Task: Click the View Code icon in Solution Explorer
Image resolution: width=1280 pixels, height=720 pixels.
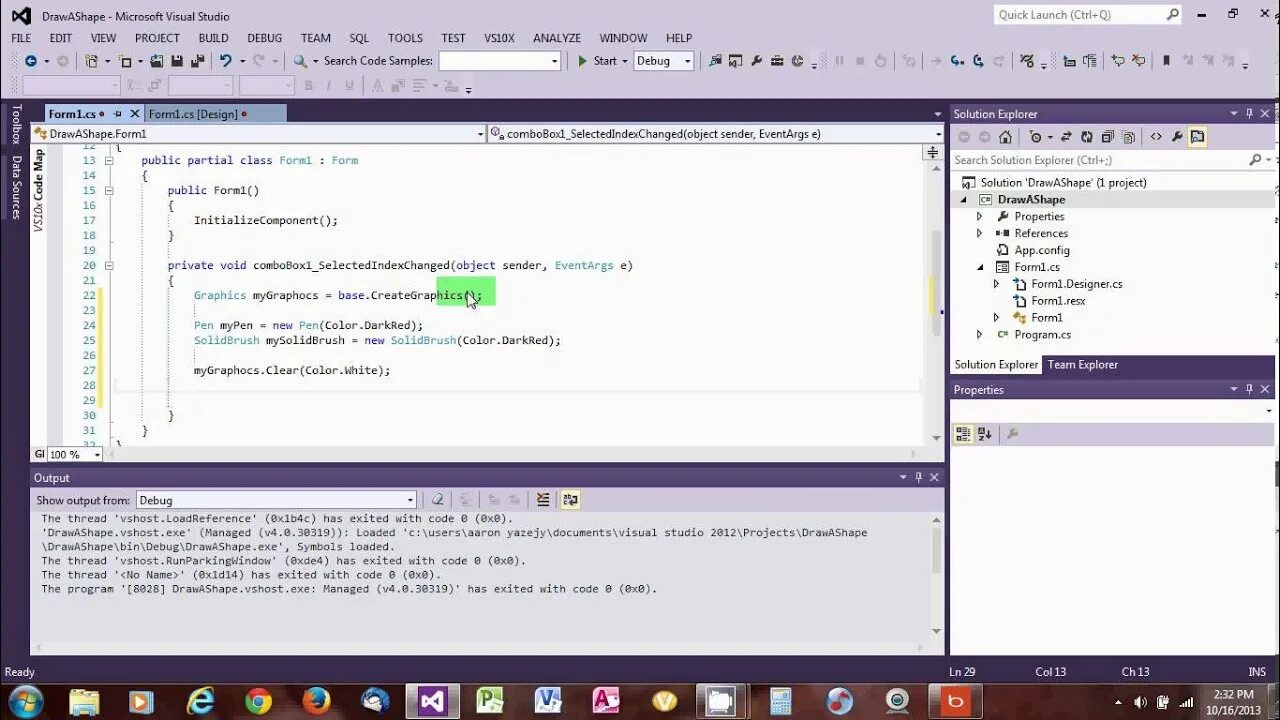Action: (1156, 137)
